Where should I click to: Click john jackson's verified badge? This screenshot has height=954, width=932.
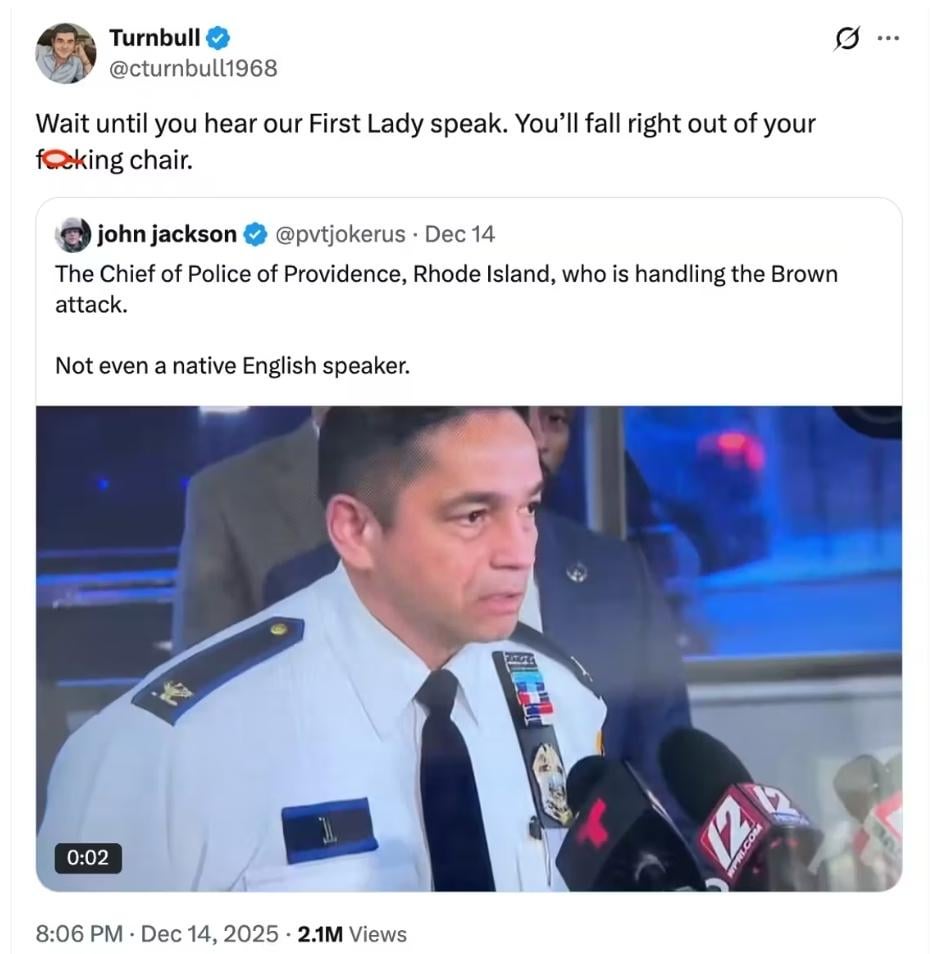pyautogui.click(x=255, y=235)
